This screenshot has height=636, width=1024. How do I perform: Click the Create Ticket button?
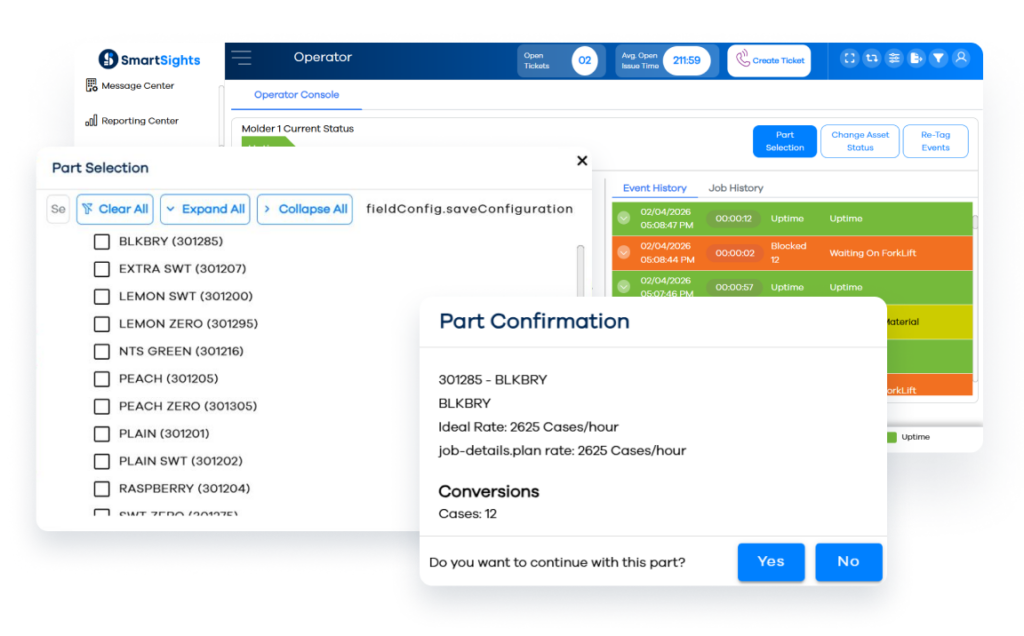click(769, 60)
